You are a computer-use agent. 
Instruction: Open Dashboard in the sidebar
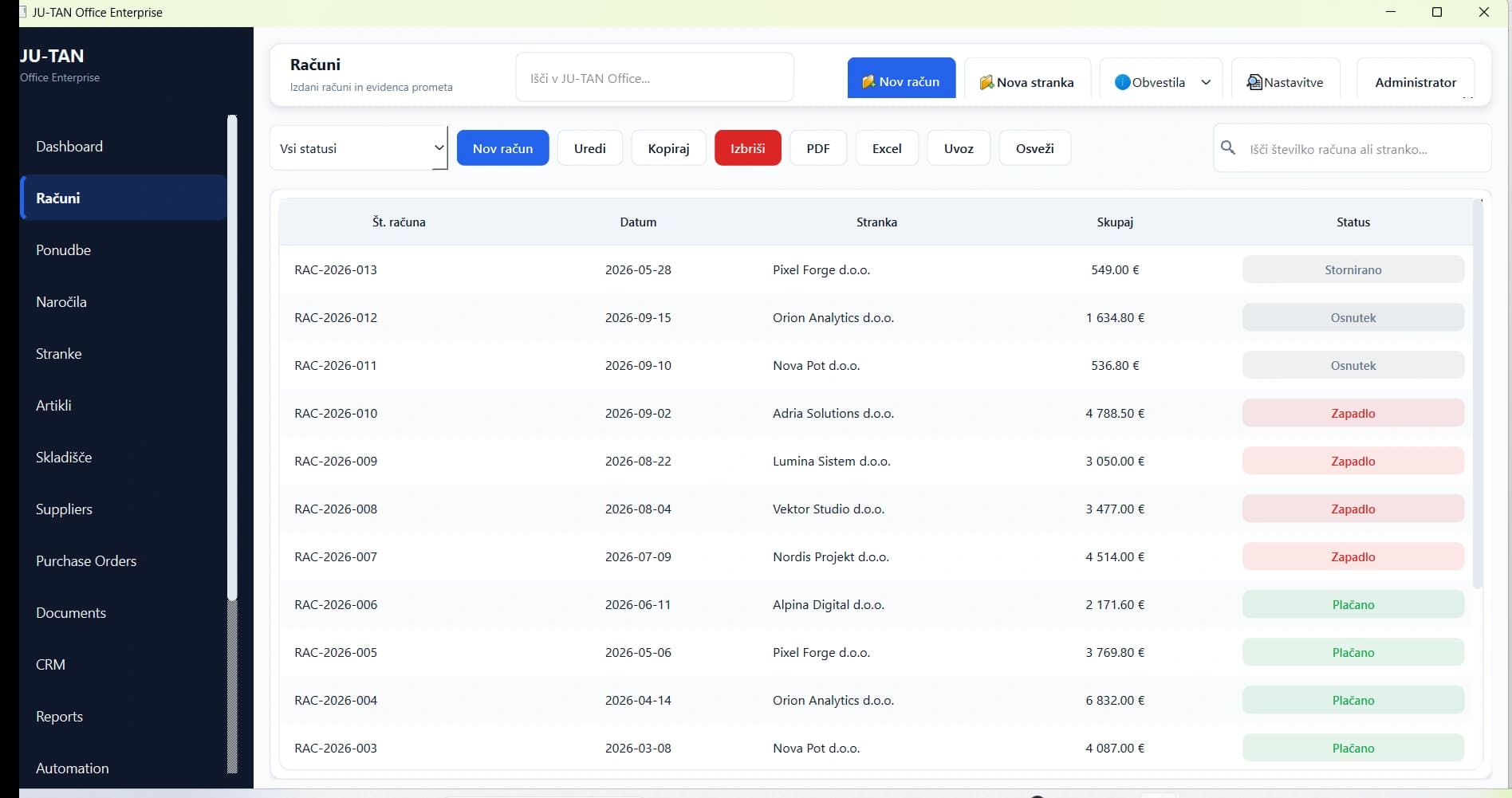(x=124, y=147)
